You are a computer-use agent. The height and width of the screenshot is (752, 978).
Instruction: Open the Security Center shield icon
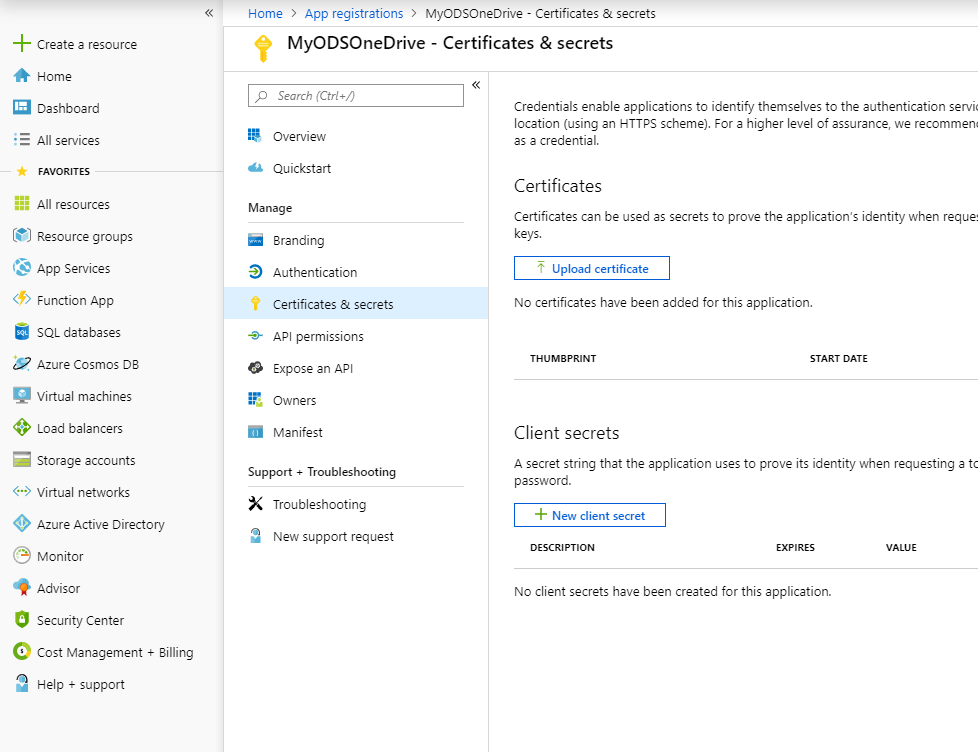tap(21, 620)
